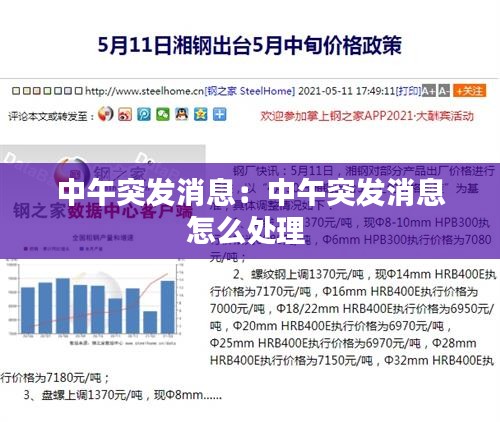The width and height of the screenshot is (500, 422).
Task: Click the 钢之家 logo above the chart
Action: tap(103, 173)
